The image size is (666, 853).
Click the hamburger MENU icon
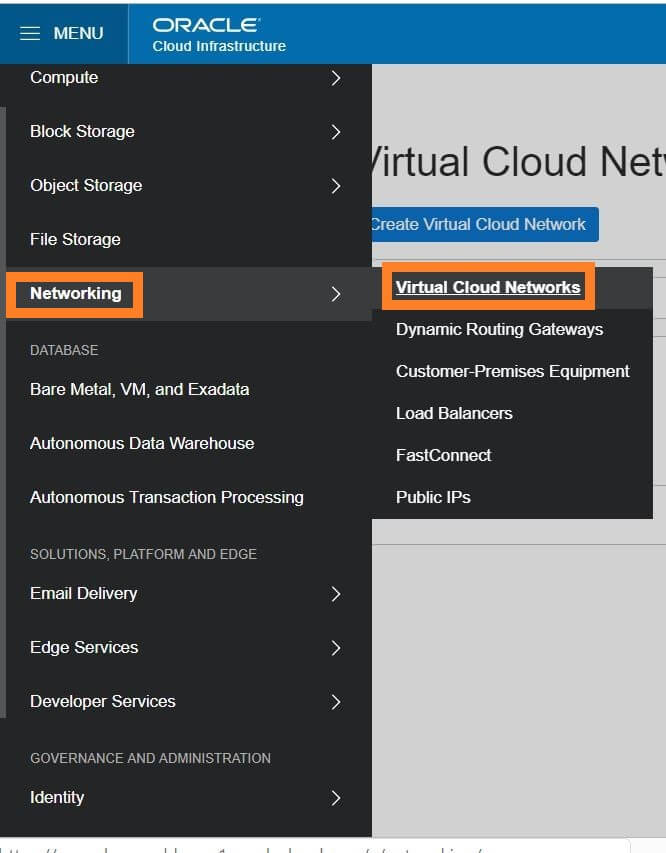click(30, 34)
